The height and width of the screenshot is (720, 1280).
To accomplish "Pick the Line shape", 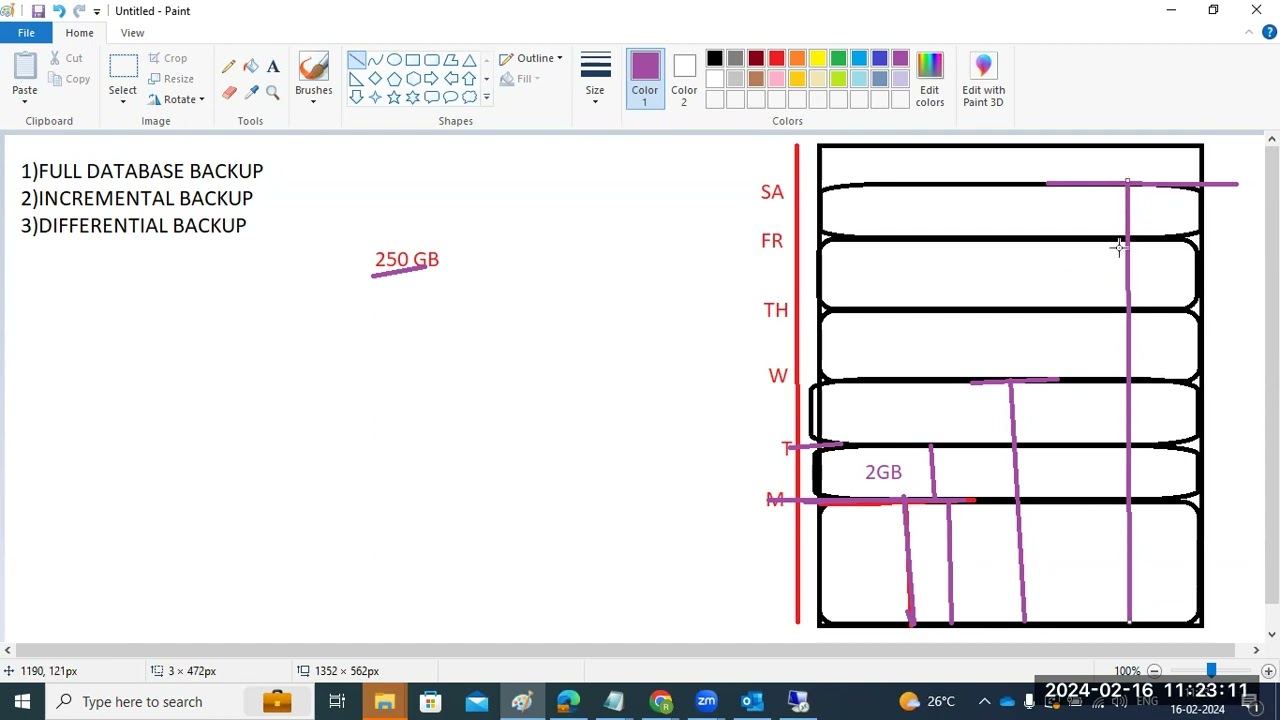I will pyautogui.click(x=356, y=60).
